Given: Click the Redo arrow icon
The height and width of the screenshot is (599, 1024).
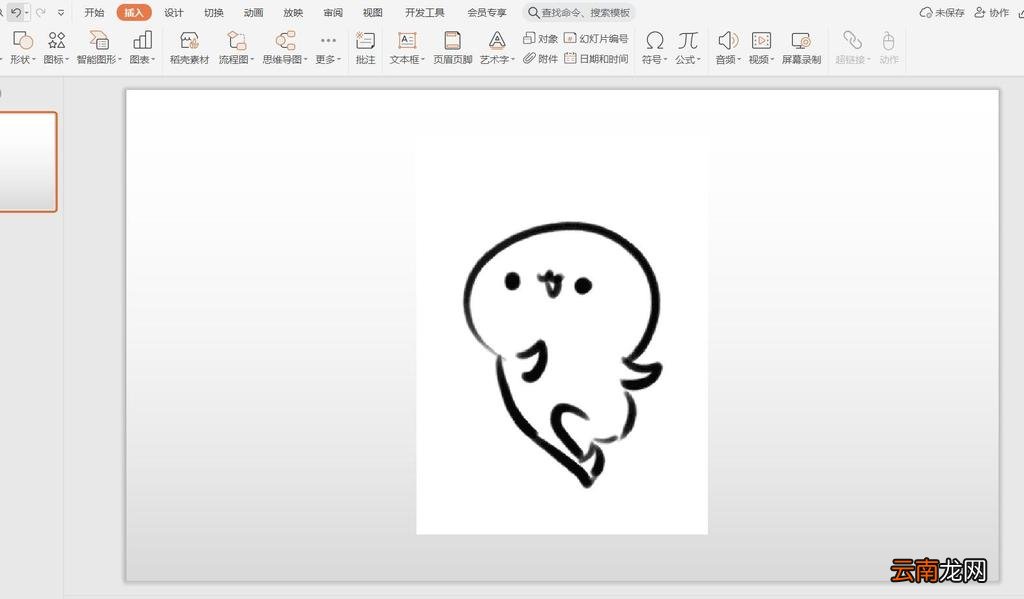Looking at the screenshot, I should pyautogui.click(x=40, y=12).
